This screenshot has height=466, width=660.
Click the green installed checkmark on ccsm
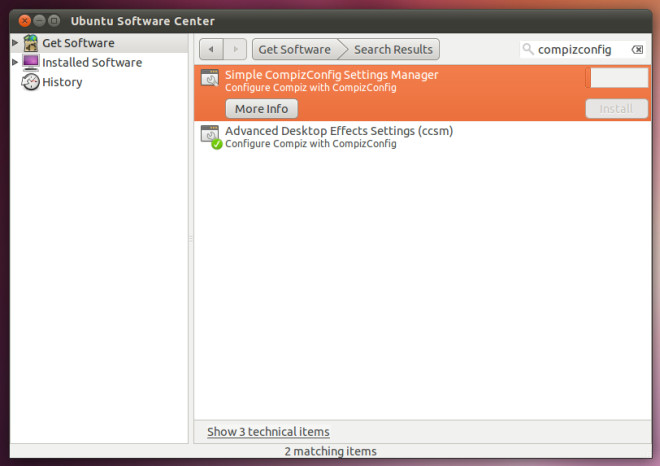click(217, 144)
